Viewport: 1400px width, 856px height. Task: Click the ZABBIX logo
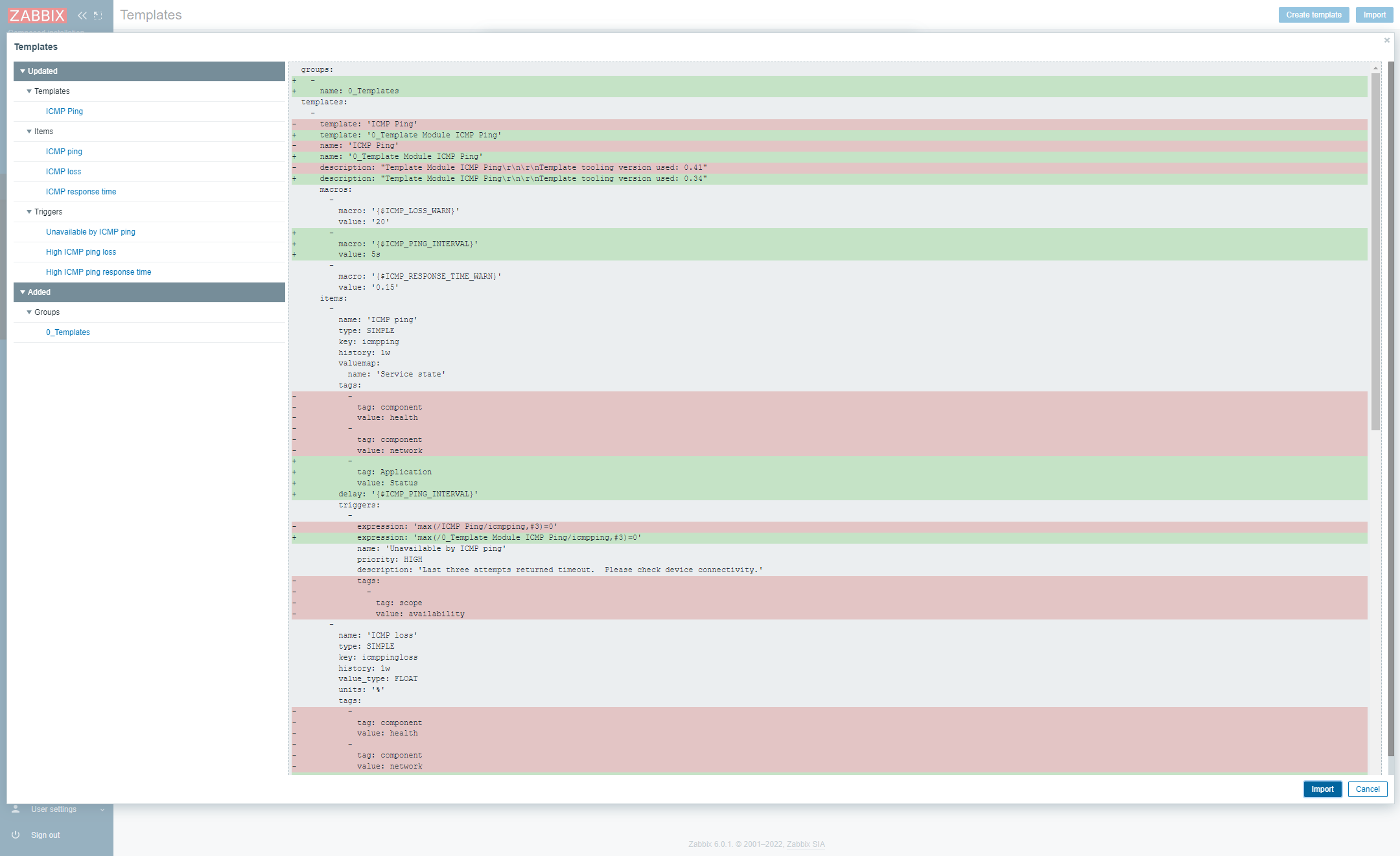pos(37,15)
